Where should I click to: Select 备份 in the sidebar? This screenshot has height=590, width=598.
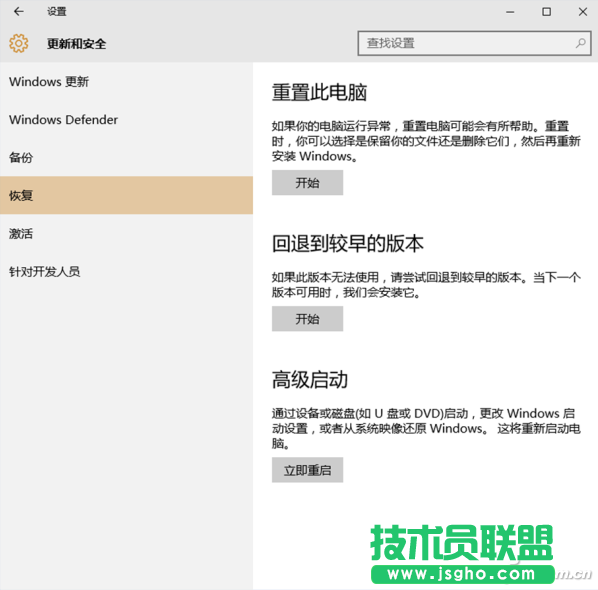click(x=126, y=158)
